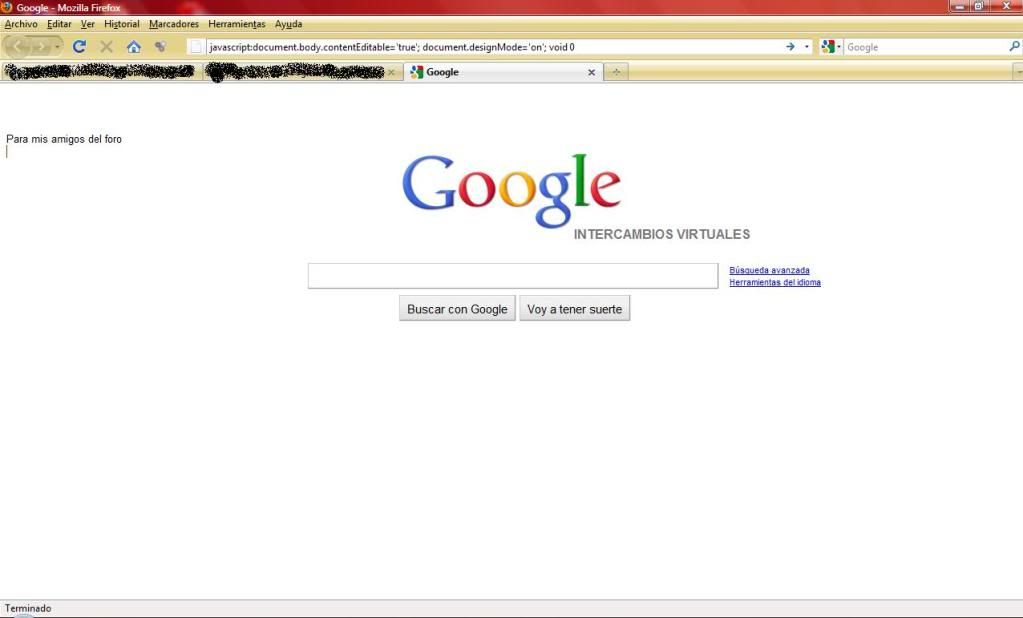Screen dimensions: 1023x618
Task: Close the second scribbled-out tab
Action: [x=391, y=72]
